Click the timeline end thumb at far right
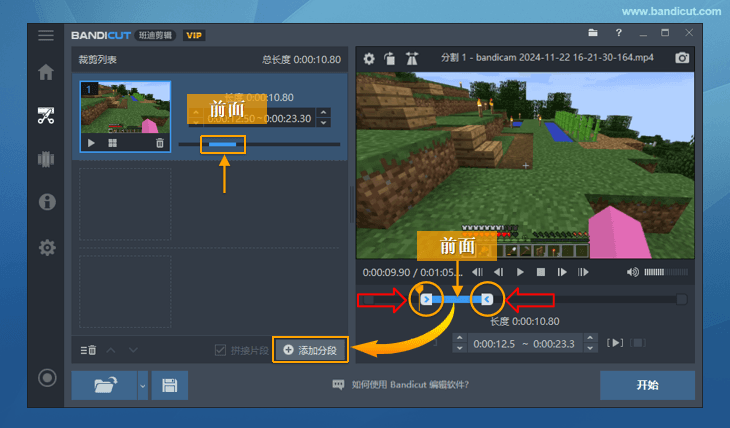Image resolution: width=730 pixels, height=428 pixels. click(x=681, y=299)
